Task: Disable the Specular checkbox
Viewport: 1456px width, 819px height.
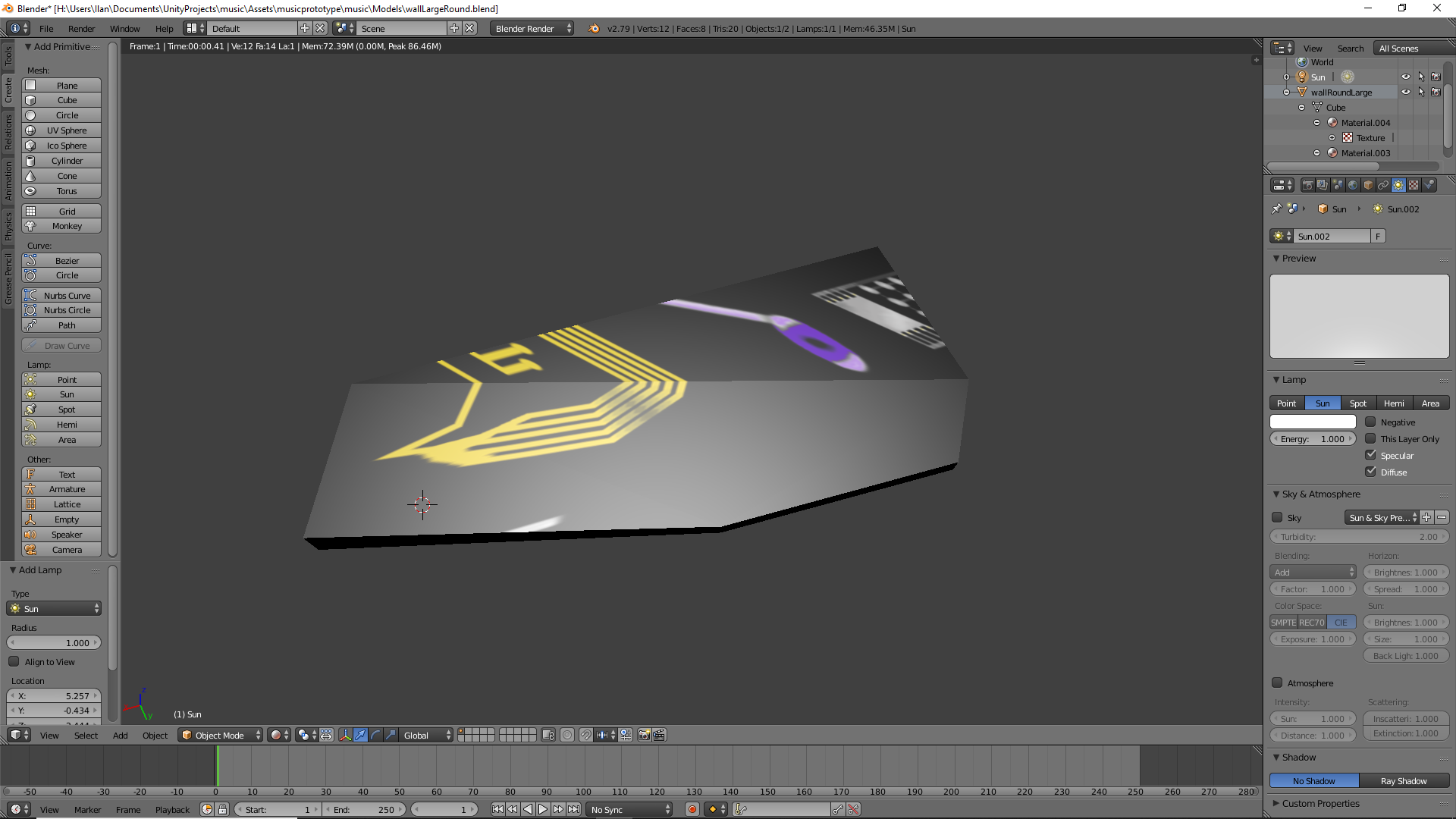Action: 1370,455
